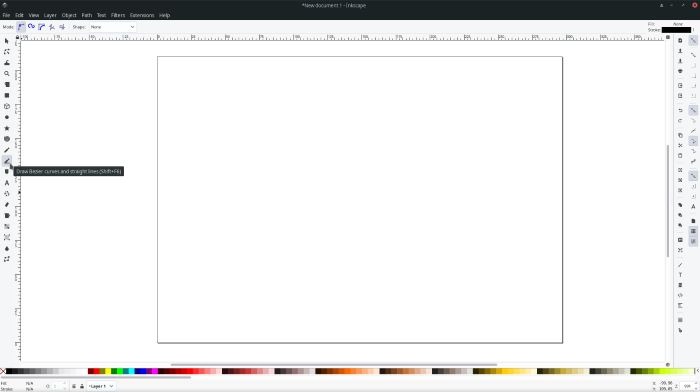Select the Pen Bezier tool
Screen dimensions: 700x392
pos(7,161)
